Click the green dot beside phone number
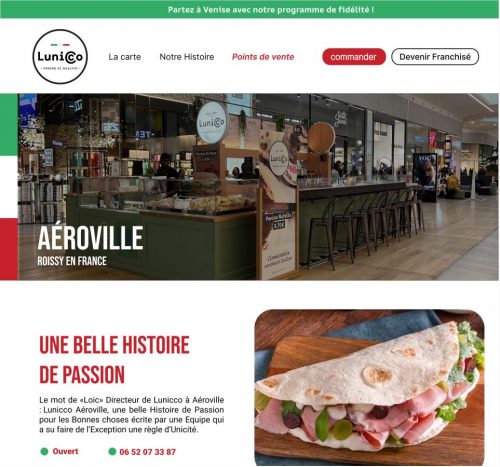Image resolution: width=500 pixels, height=467 pixels. (x=112, y=451)
